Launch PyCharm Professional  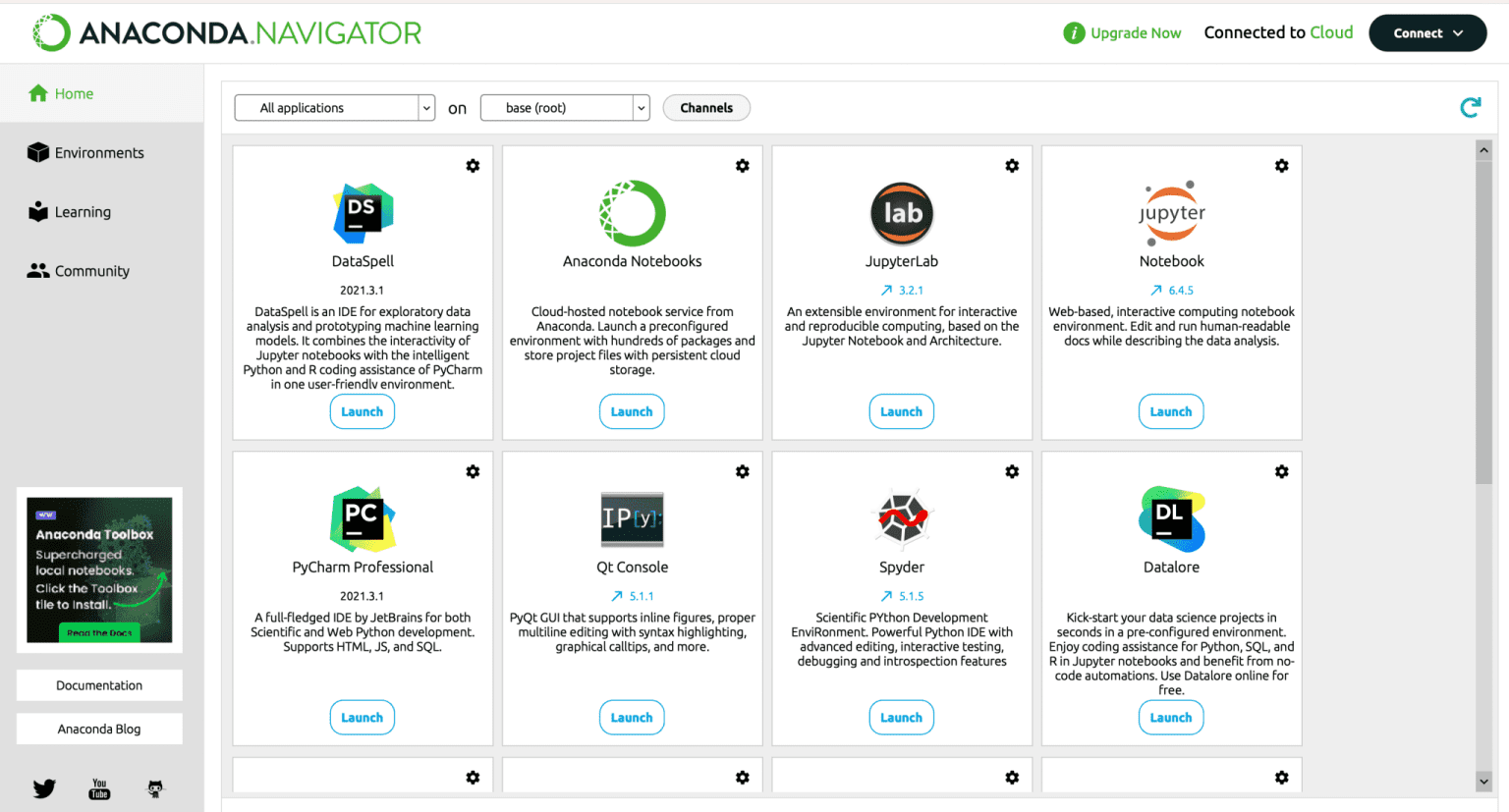point(362,718)
